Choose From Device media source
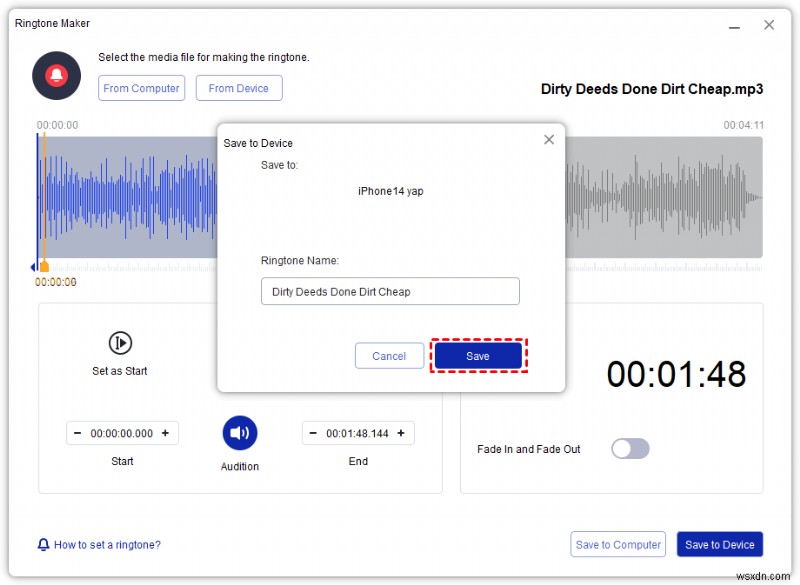The height and width of the screenshot is (585, 800). (x=239, y=88)
